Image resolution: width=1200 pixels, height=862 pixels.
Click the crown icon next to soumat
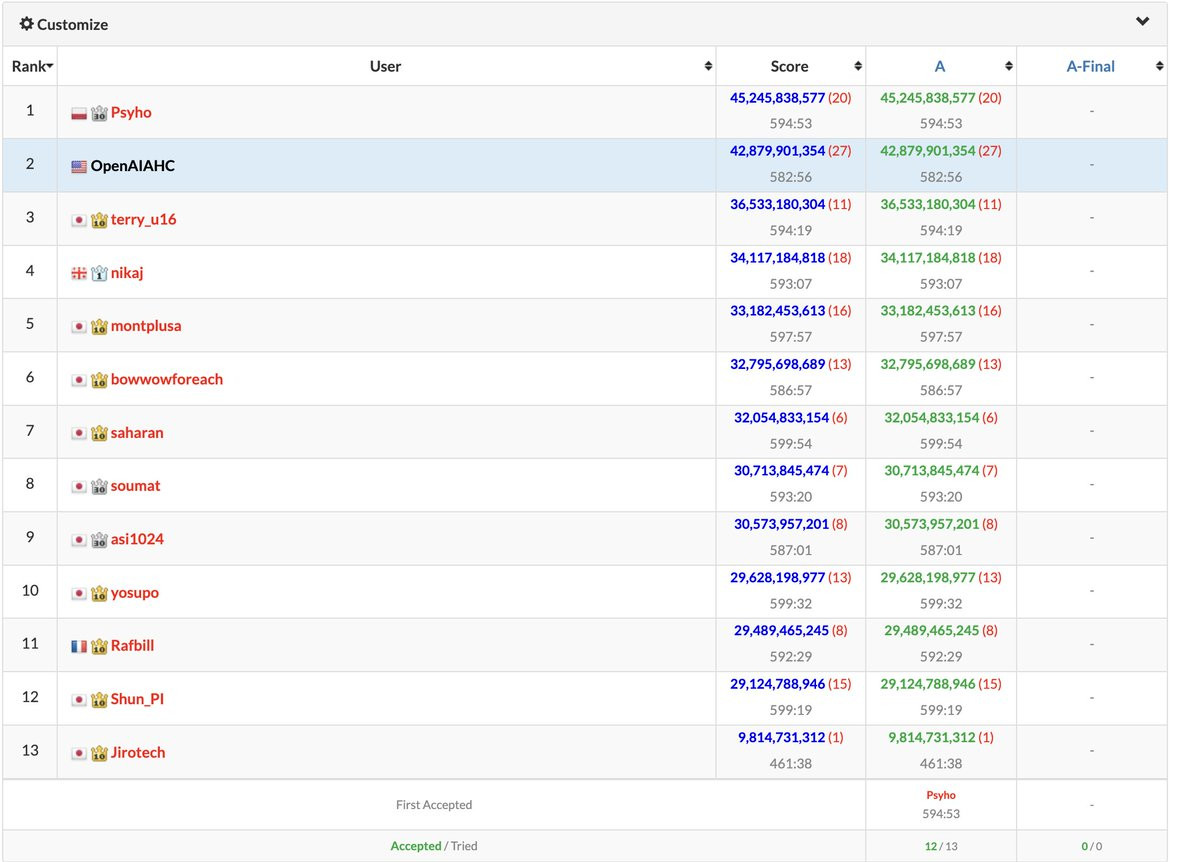coord(99,486)
